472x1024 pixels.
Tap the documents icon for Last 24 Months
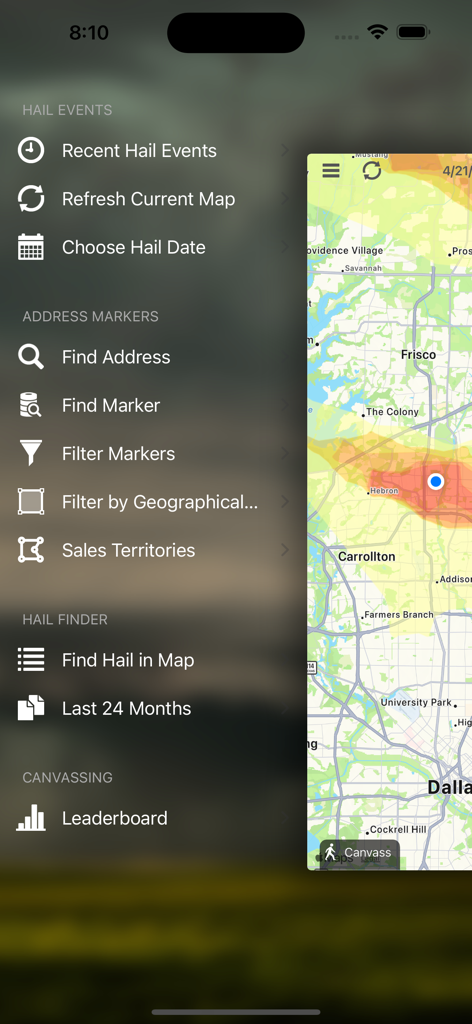[x=31, y=708]
